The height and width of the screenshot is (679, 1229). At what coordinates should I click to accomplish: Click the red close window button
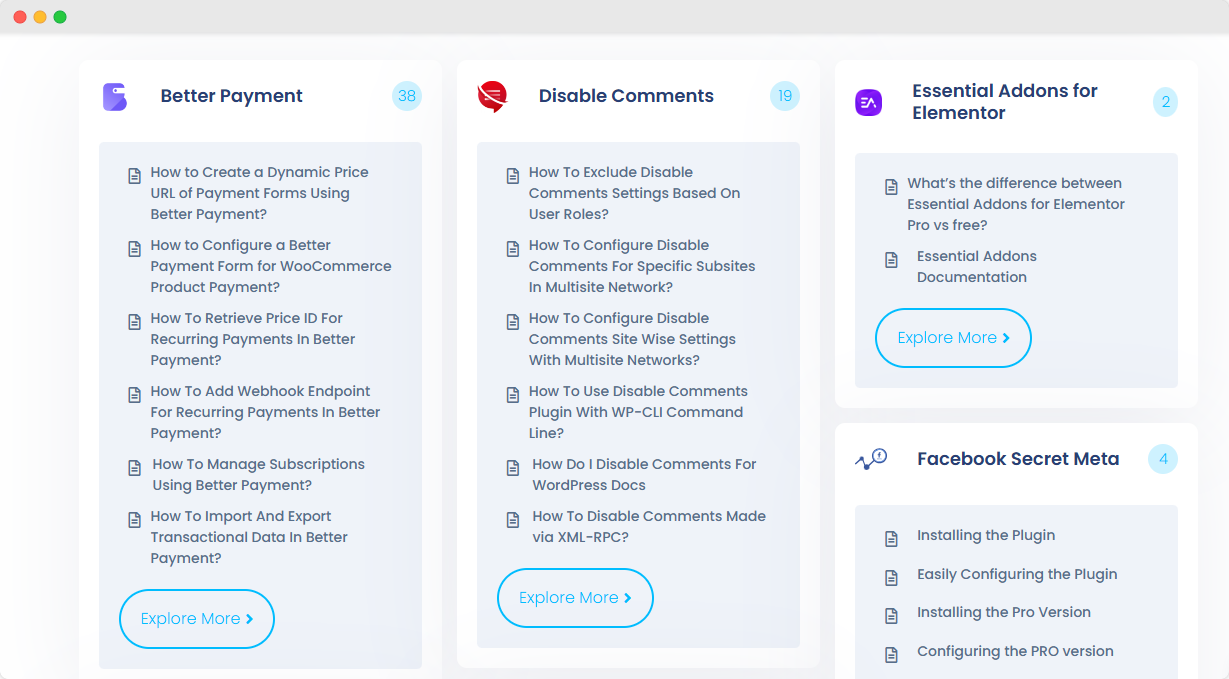coord(20,17)
